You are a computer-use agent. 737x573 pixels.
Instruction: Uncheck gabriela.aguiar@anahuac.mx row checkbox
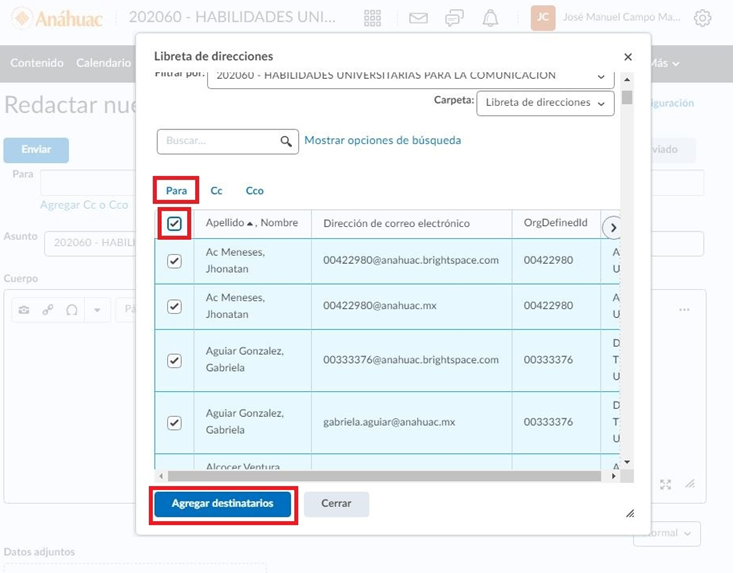(x=175, y=422)
